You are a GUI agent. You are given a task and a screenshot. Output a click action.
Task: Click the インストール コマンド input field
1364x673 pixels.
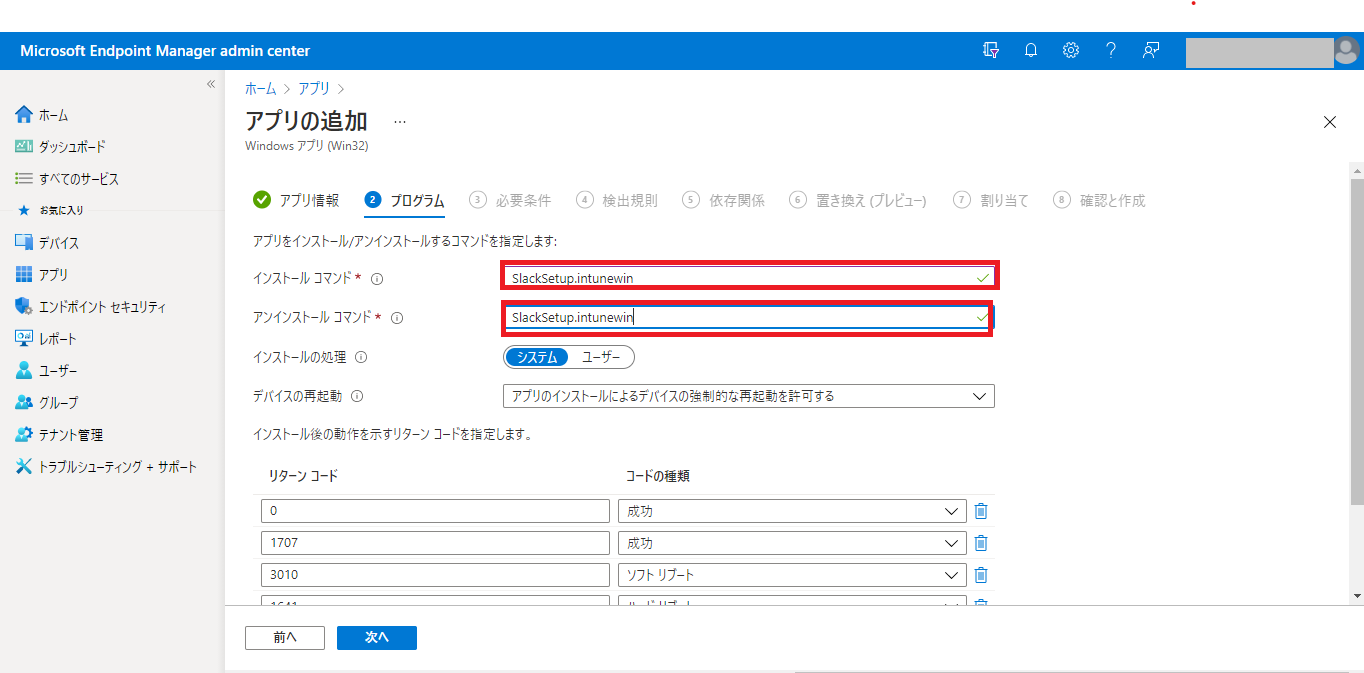(x=748, y=278)
